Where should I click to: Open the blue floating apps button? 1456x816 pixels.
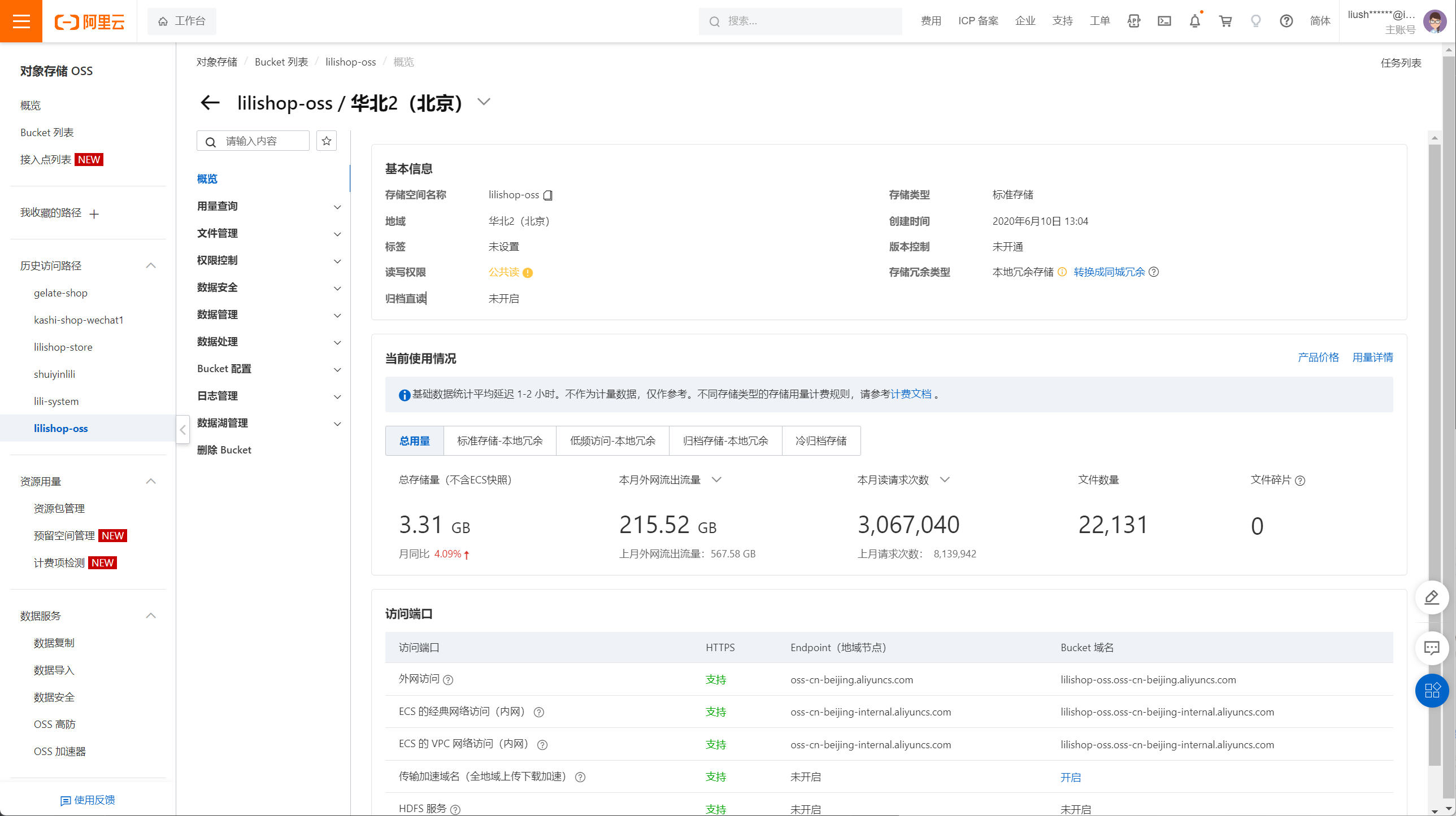(x=1432, y=691)
